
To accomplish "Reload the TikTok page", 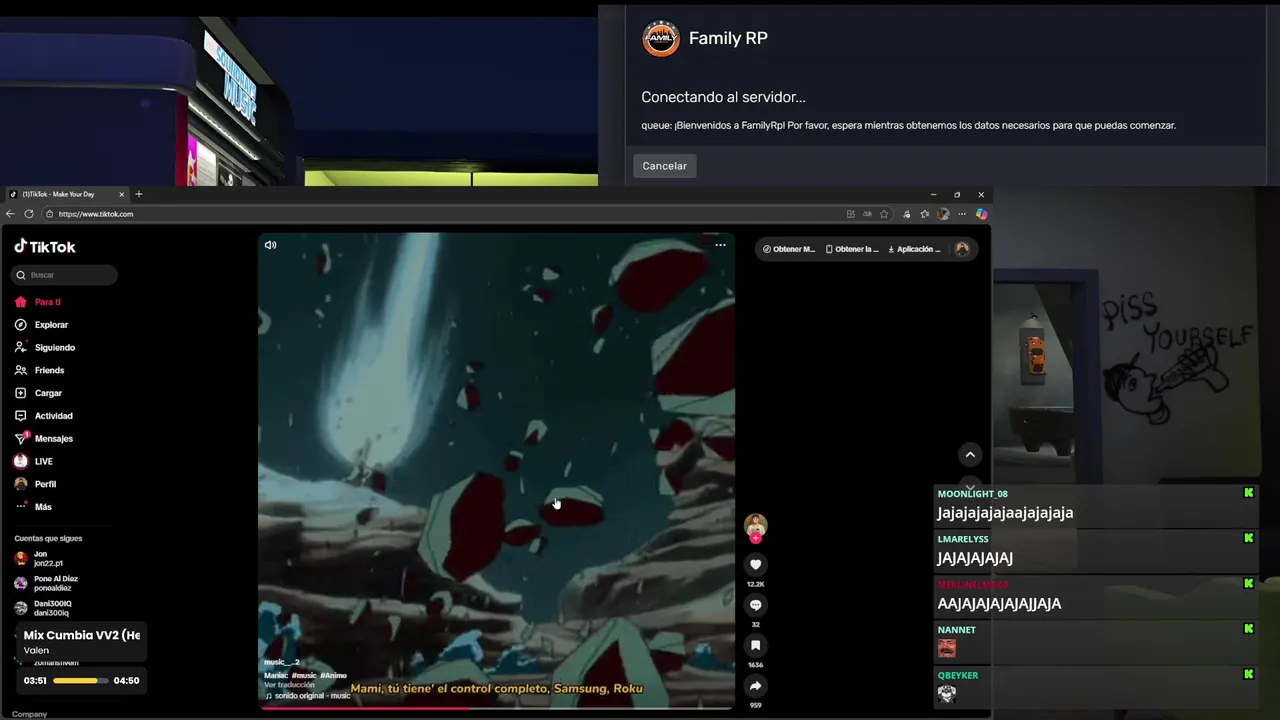I will click(x=29, y=214).
